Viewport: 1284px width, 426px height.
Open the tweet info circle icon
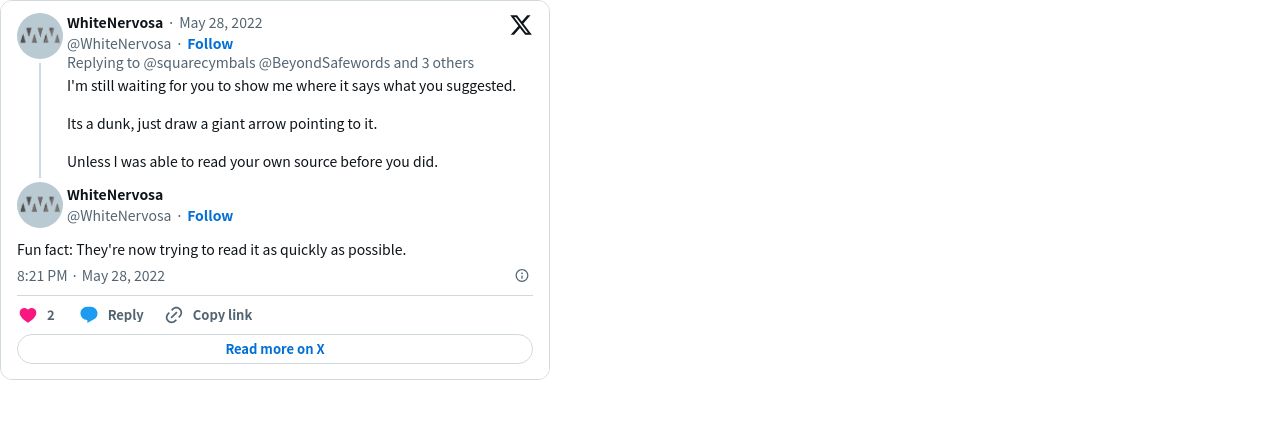coord(521,276)
